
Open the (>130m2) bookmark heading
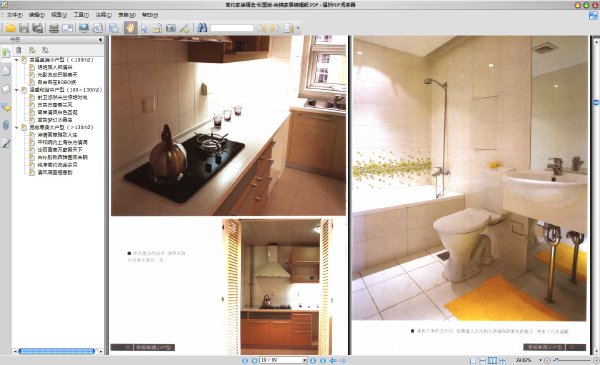click(x=61, y=127)
